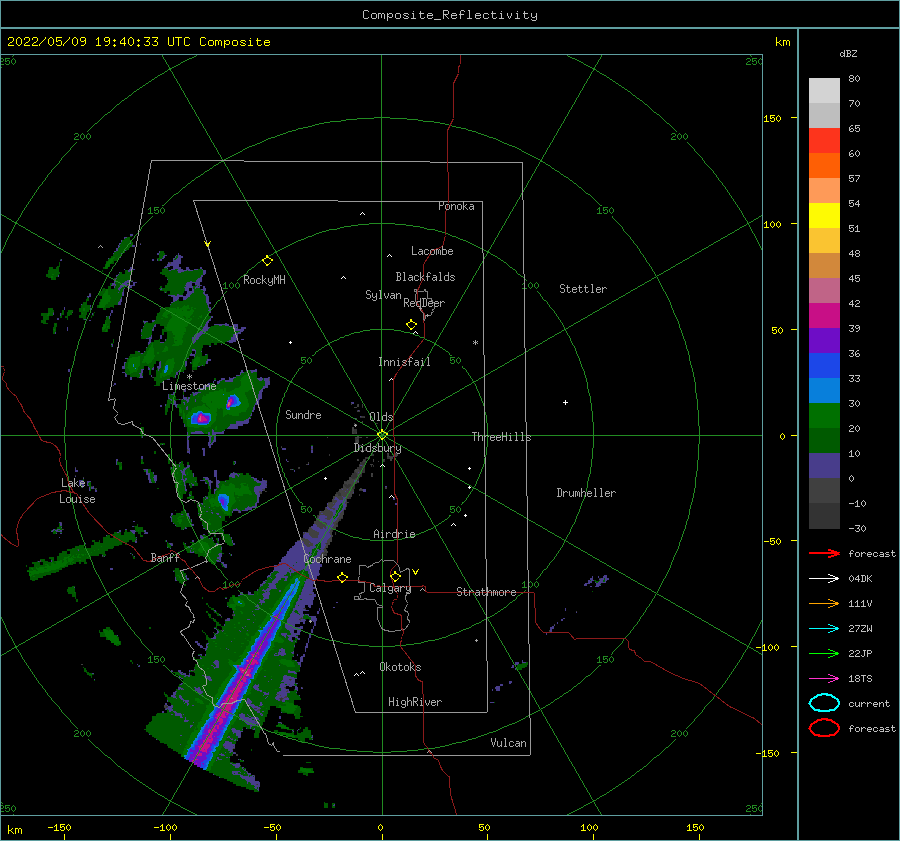Click the white plus marker west of Stettler
This screenshot has width=900, height=841.
[565, 402]
